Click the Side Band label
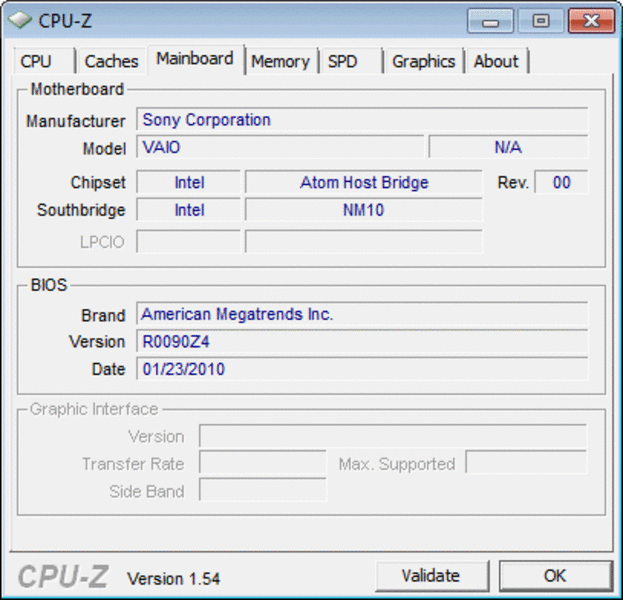 point(147,492)
